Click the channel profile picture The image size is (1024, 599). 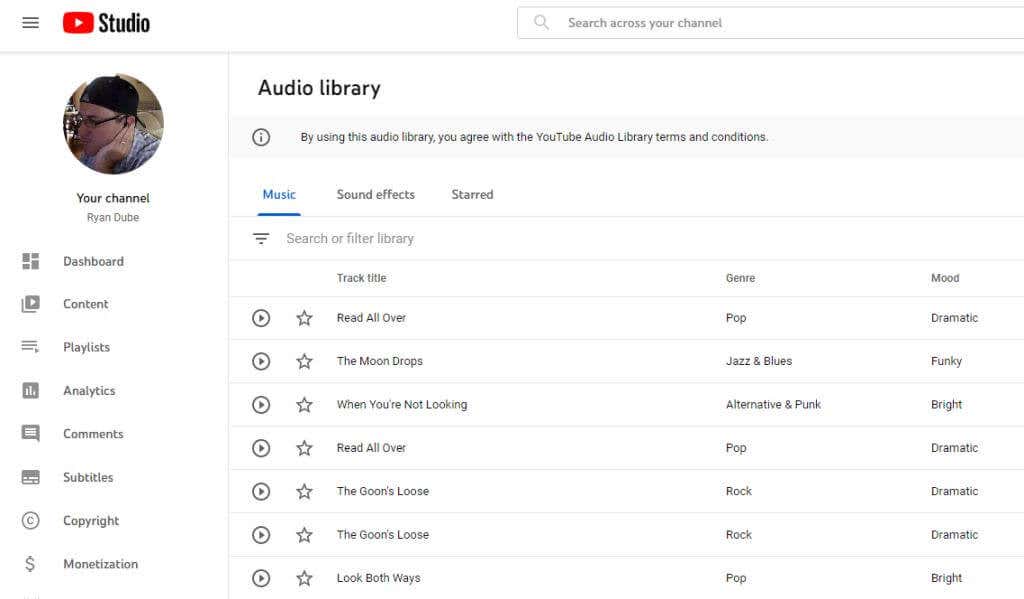[113, 124]
